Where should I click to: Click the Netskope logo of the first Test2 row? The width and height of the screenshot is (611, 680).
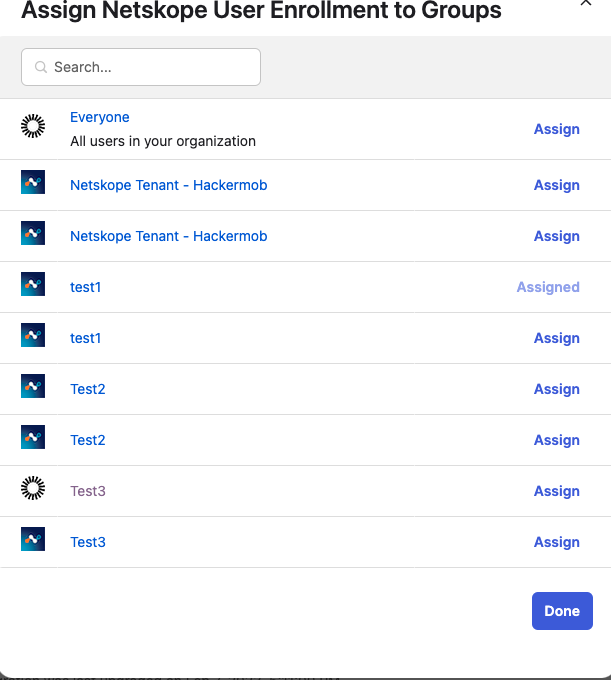click(33, 386)
